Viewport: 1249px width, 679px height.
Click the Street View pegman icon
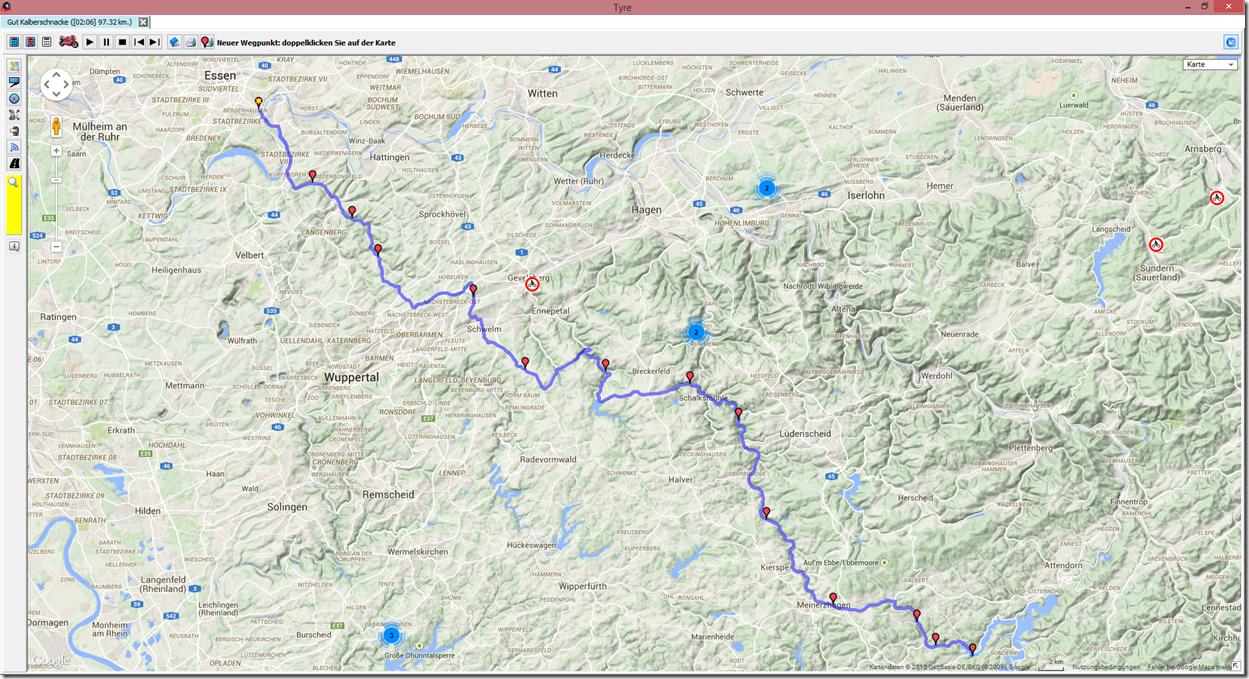pyautogui.click(x=56, y=127)
